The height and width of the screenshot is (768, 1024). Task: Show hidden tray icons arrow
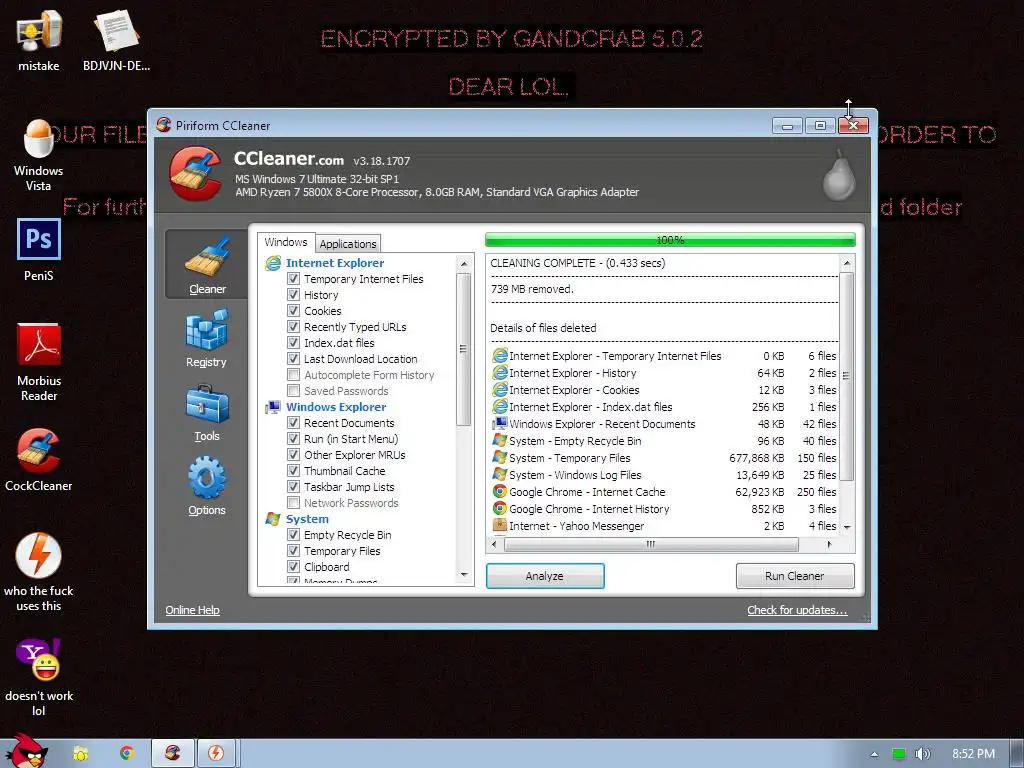pos(874,754)
